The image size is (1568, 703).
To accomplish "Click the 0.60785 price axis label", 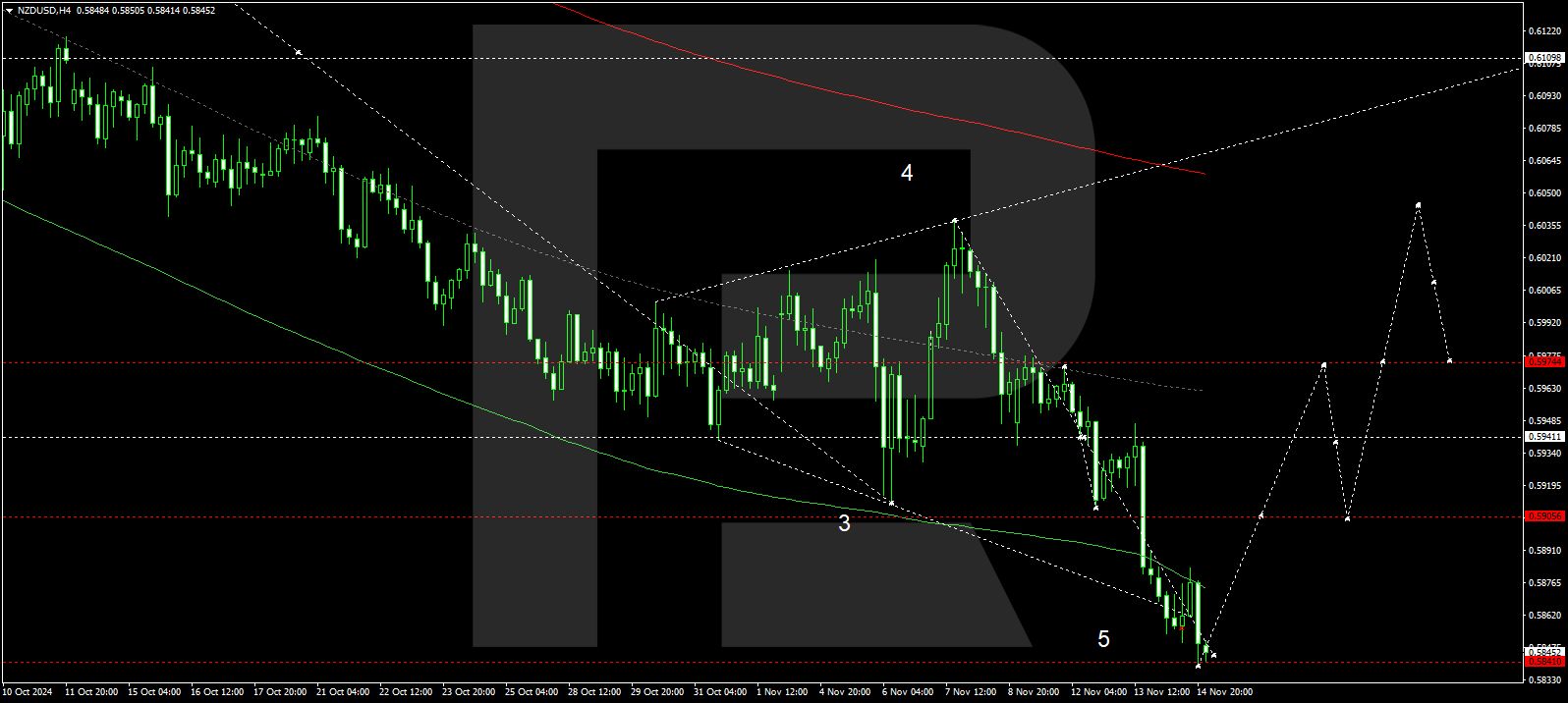I will (1545, 128).
